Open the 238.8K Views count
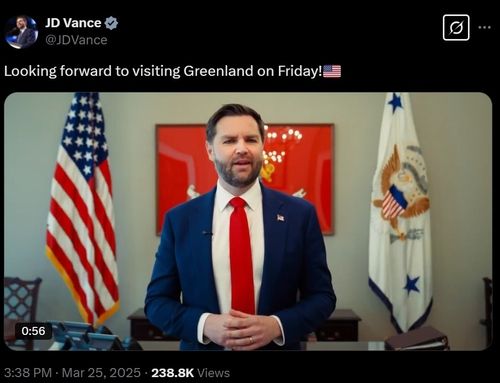Image resolution: width=500 pixels, height=383 pixels. (x=191, y=373)
